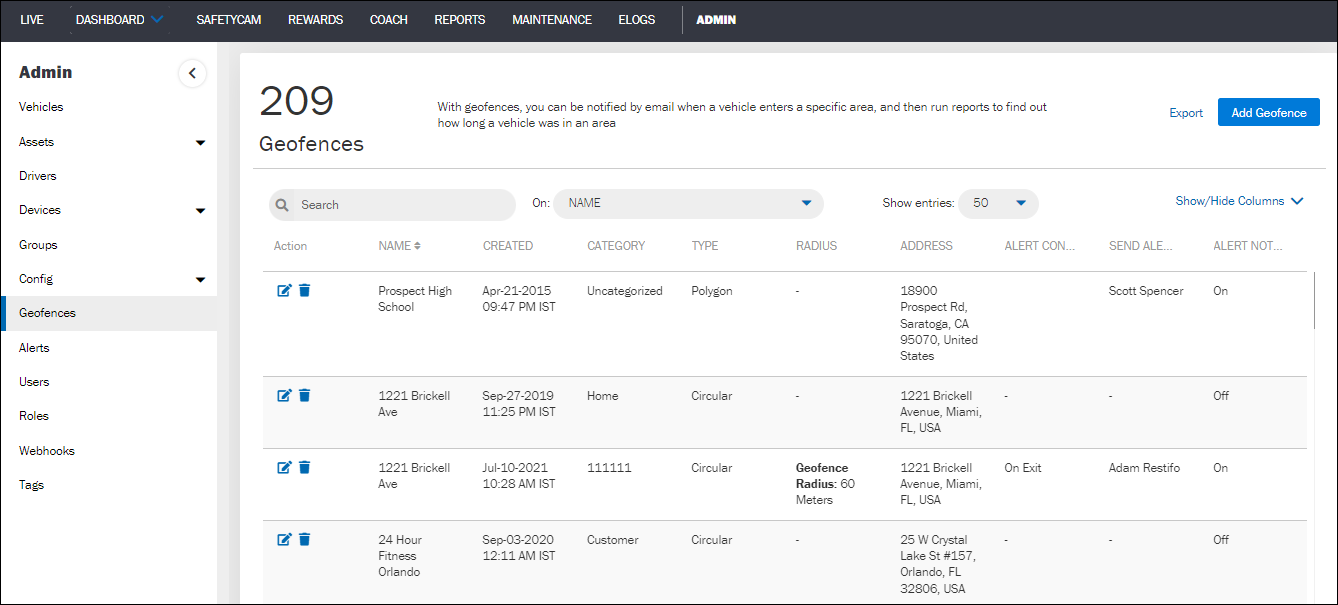
Task: Click the Polygon type cell
Action: 712,291
